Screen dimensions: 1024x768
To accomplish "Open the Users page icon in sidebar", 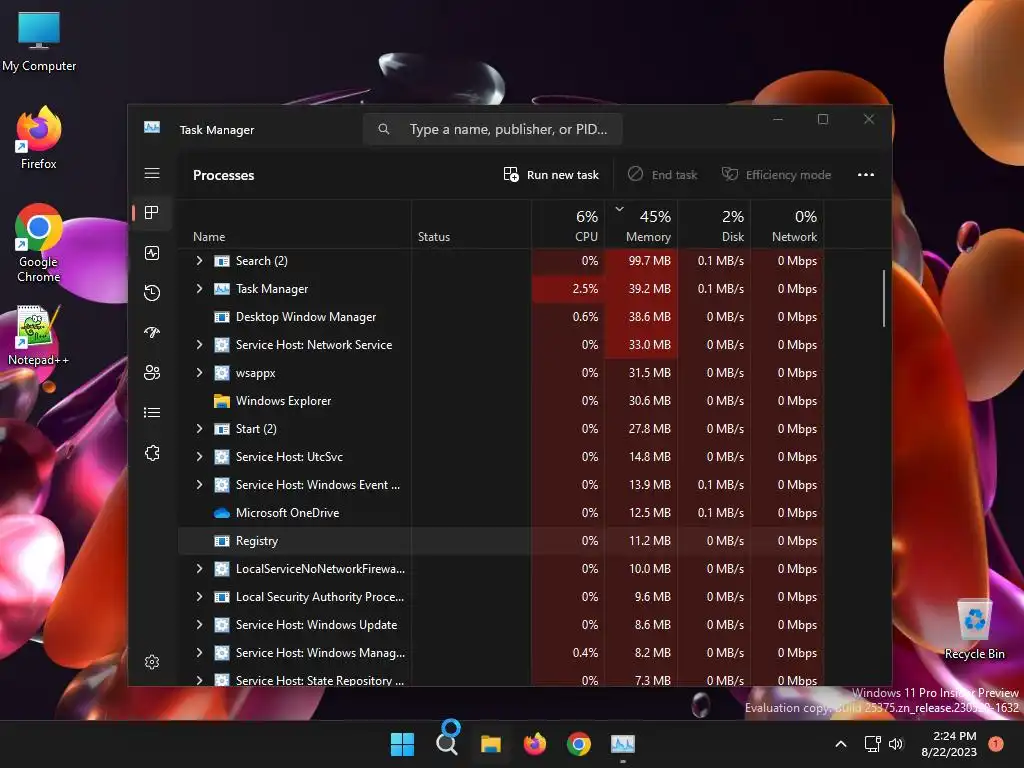I will [152, 372].
